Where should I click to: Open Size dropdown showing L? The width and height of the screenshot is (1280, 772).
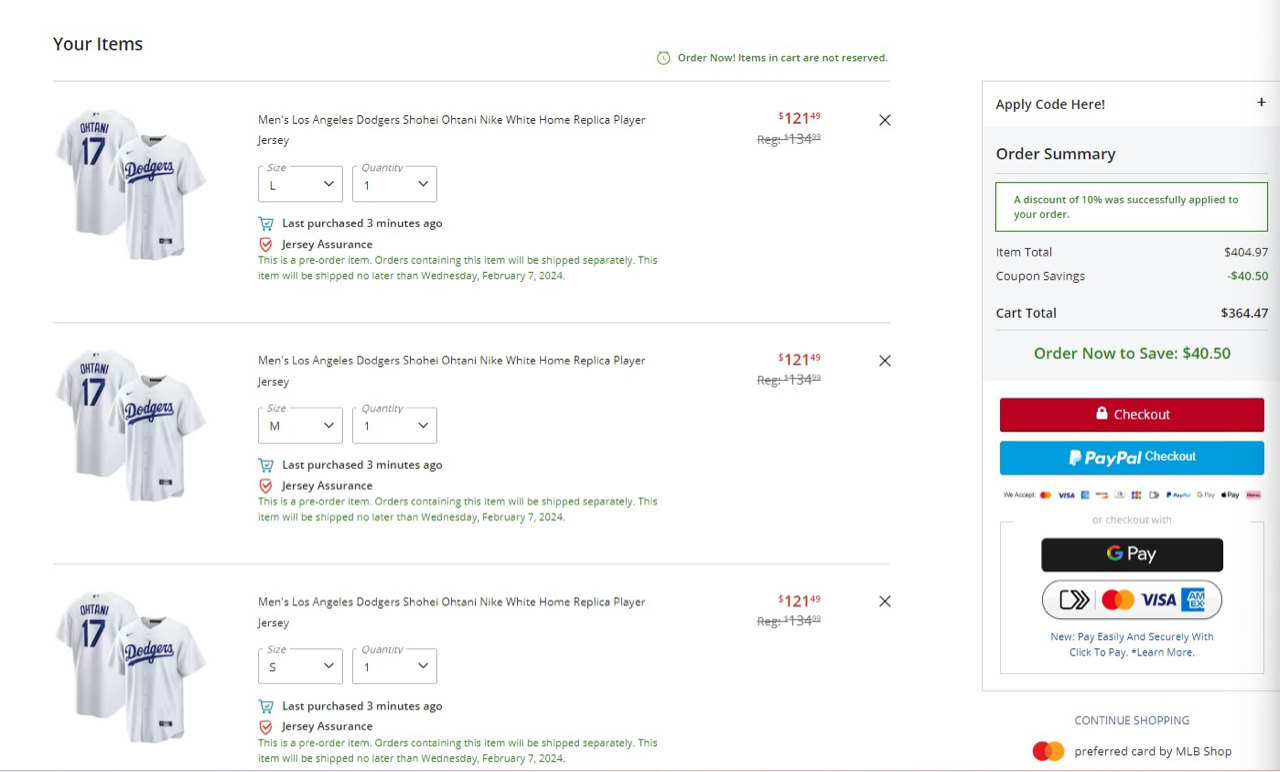[300, 184]
